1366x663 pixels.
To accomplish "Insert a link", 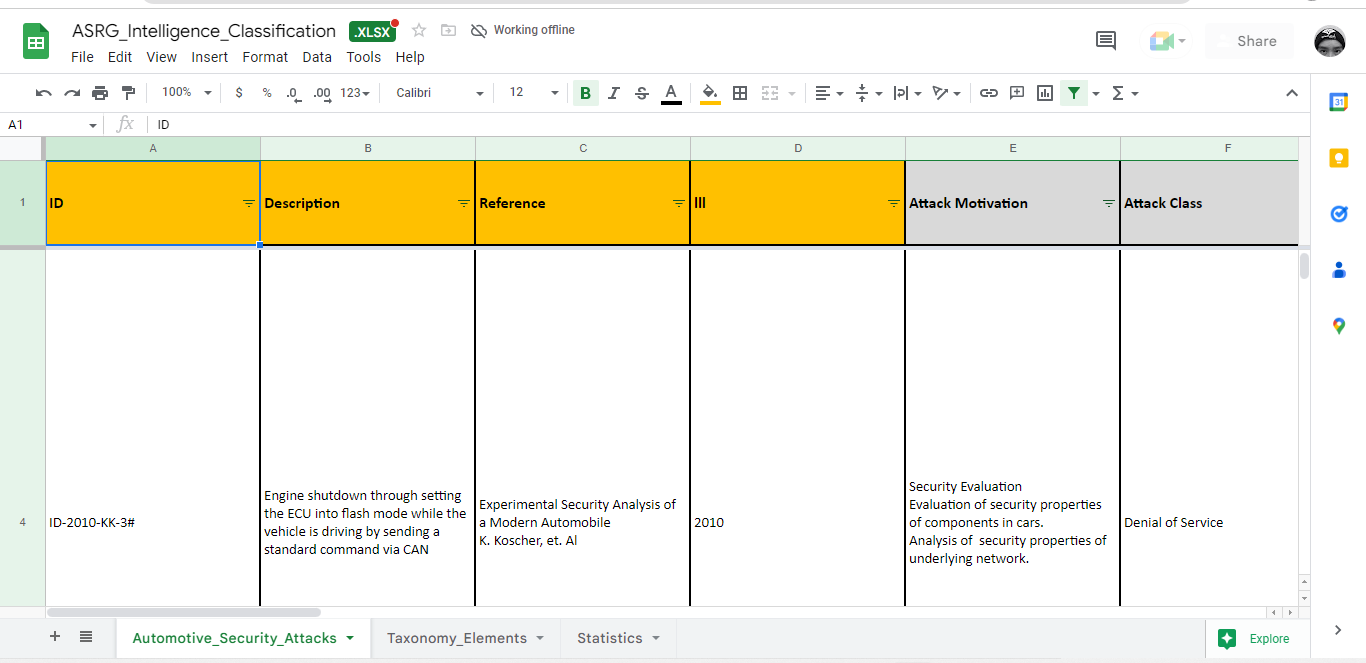I will pyautogui.click(x=989, y=93).
